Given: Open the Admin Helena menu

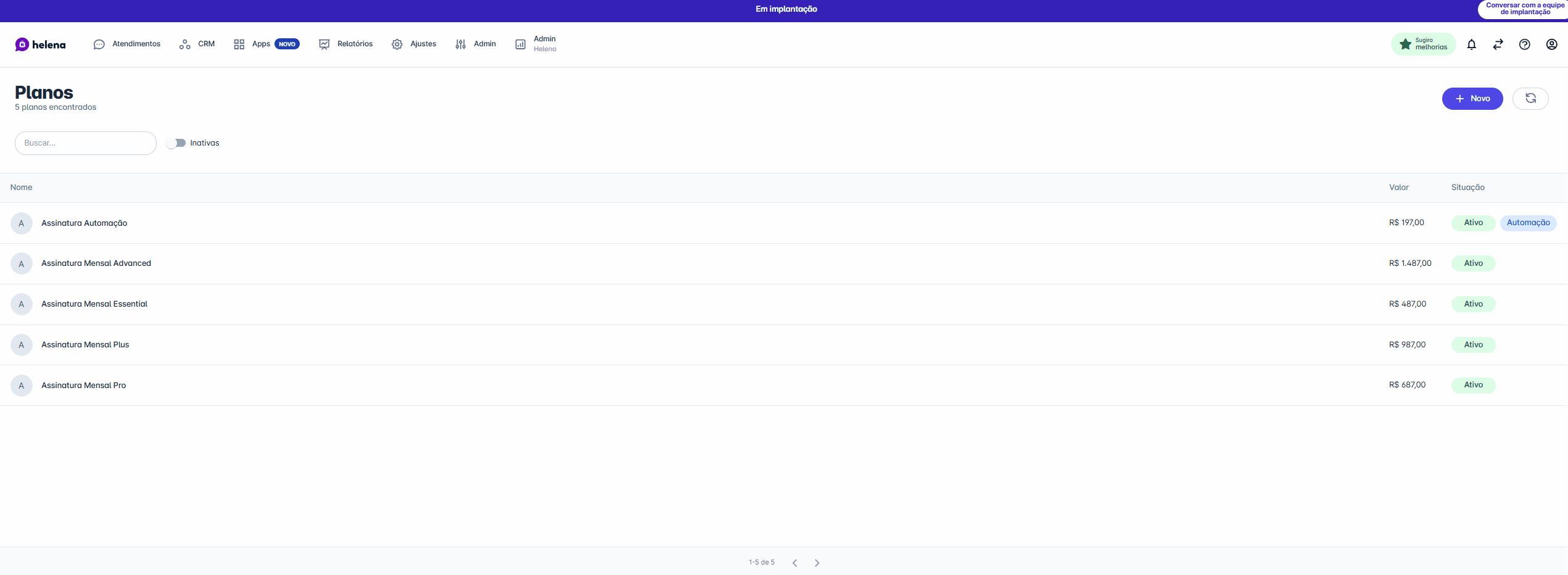Looking at the screenshot, I should 535,44.
